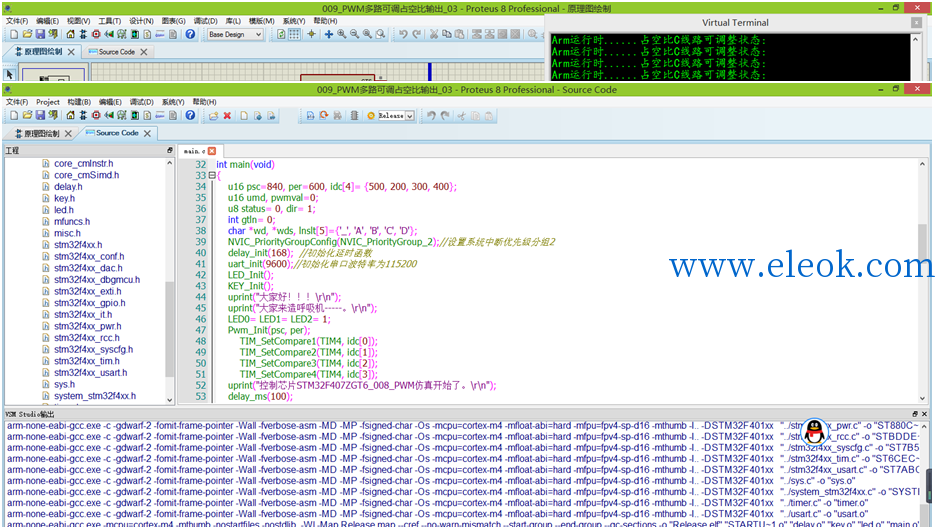Click the QQ penguin icon
The width and height of the screenshot is (935, 527).
(x=815, y=430)
